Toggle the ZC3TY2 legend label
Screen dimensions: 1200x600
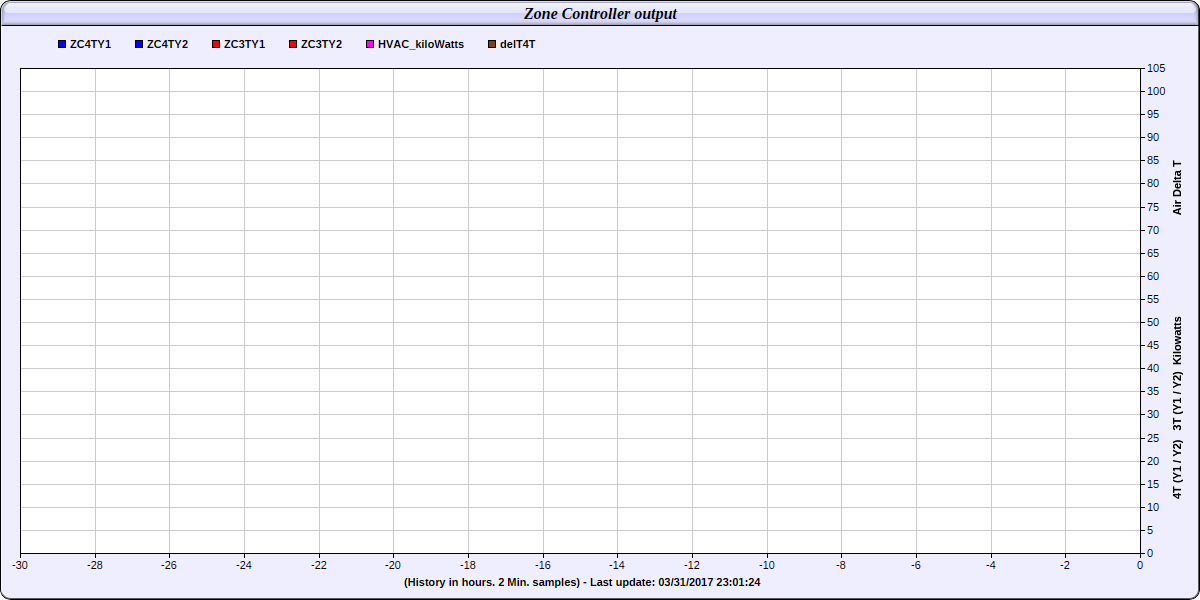pyautogui.click(x=321, y=45)
